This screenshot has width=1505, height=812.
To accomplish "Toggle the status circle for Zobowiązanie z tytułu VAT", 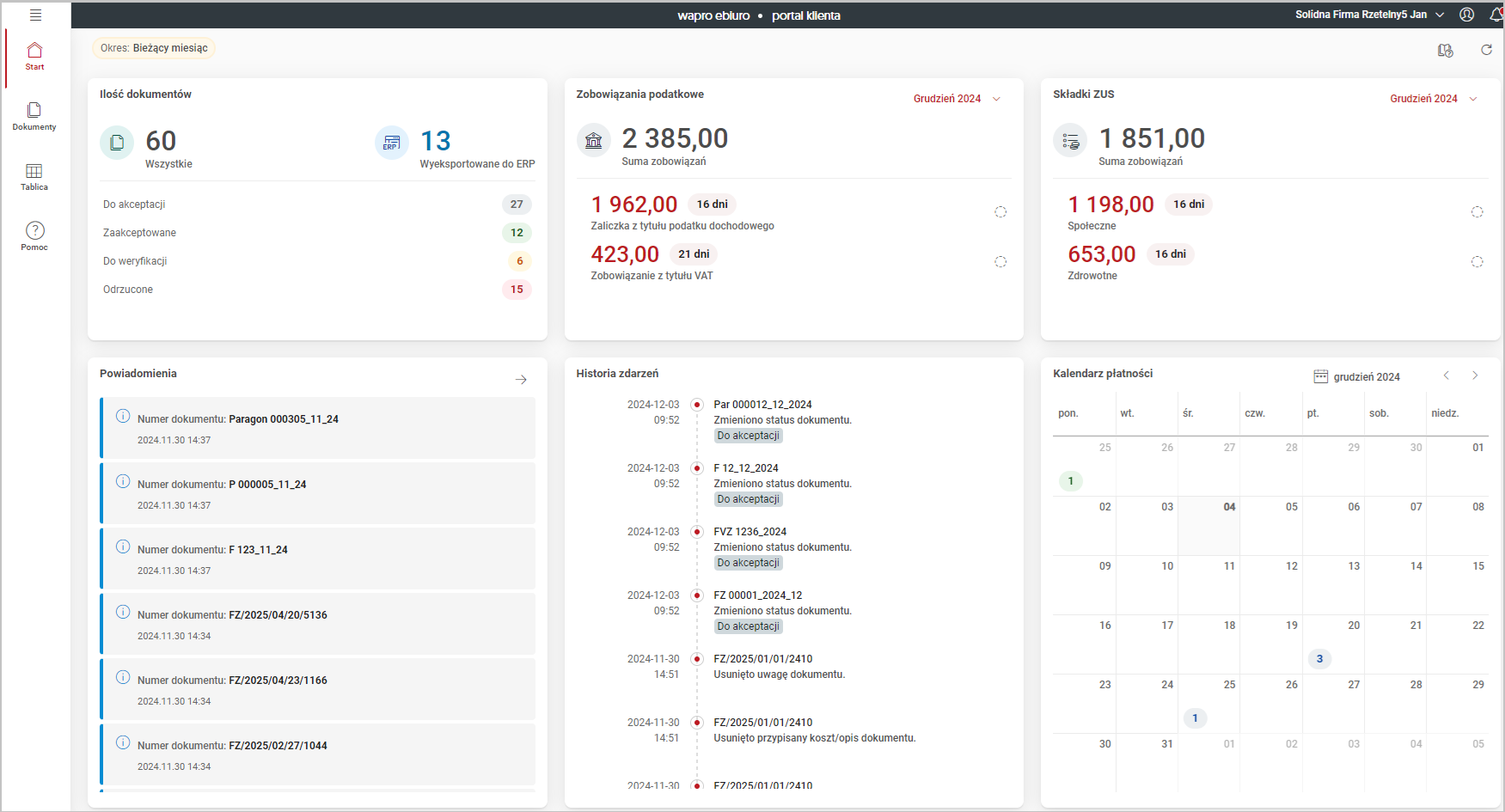I will tap(1000, 262).
